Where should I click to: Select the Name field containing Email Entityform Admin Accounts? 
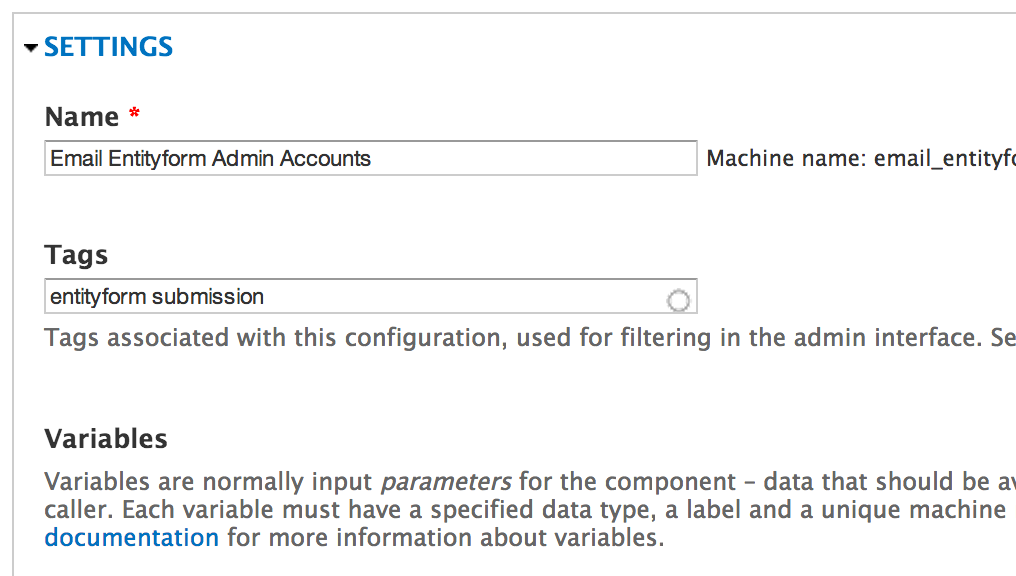coord(370,158)
